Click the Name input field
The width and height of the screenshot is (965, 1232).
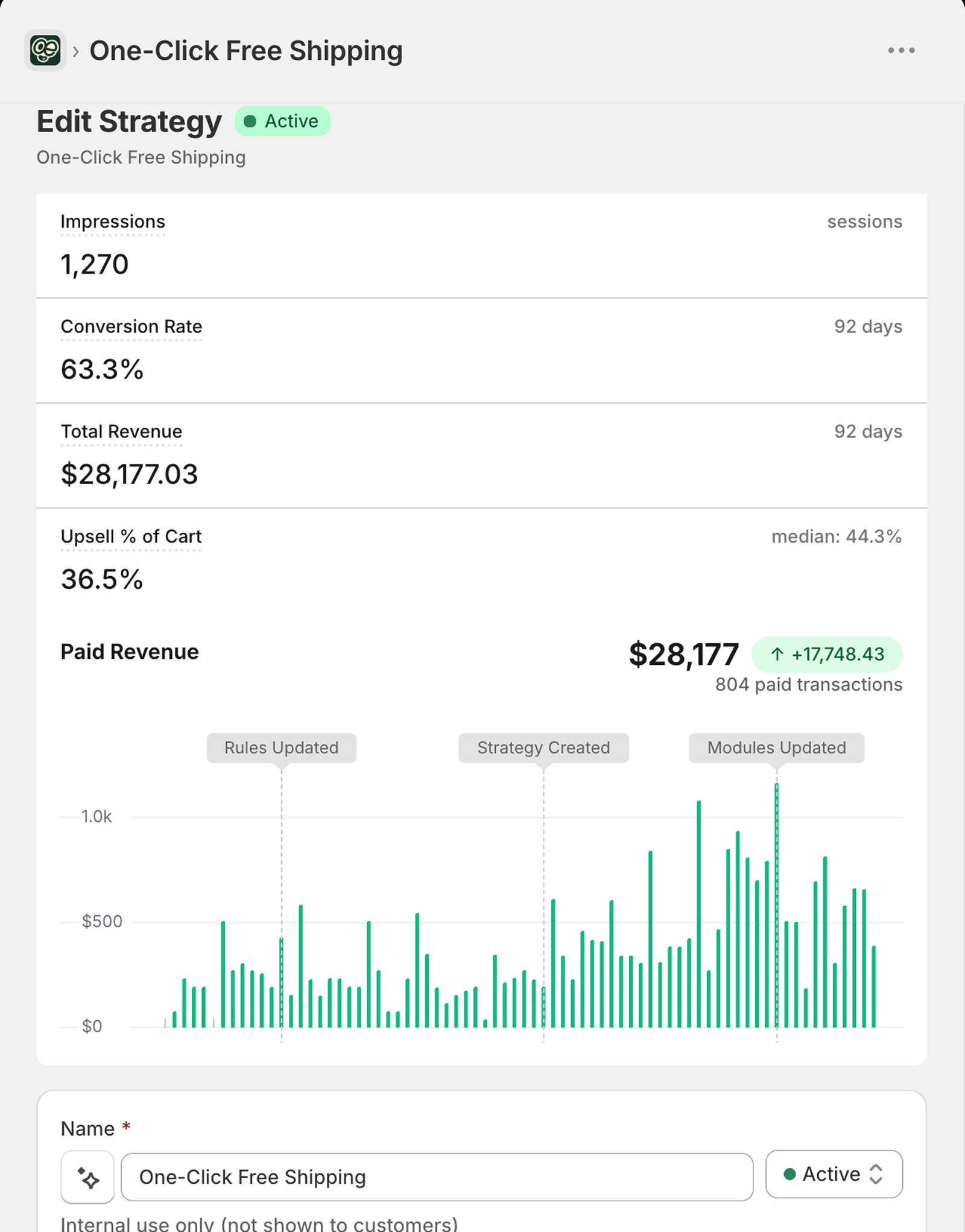[x=437, y=1176]
